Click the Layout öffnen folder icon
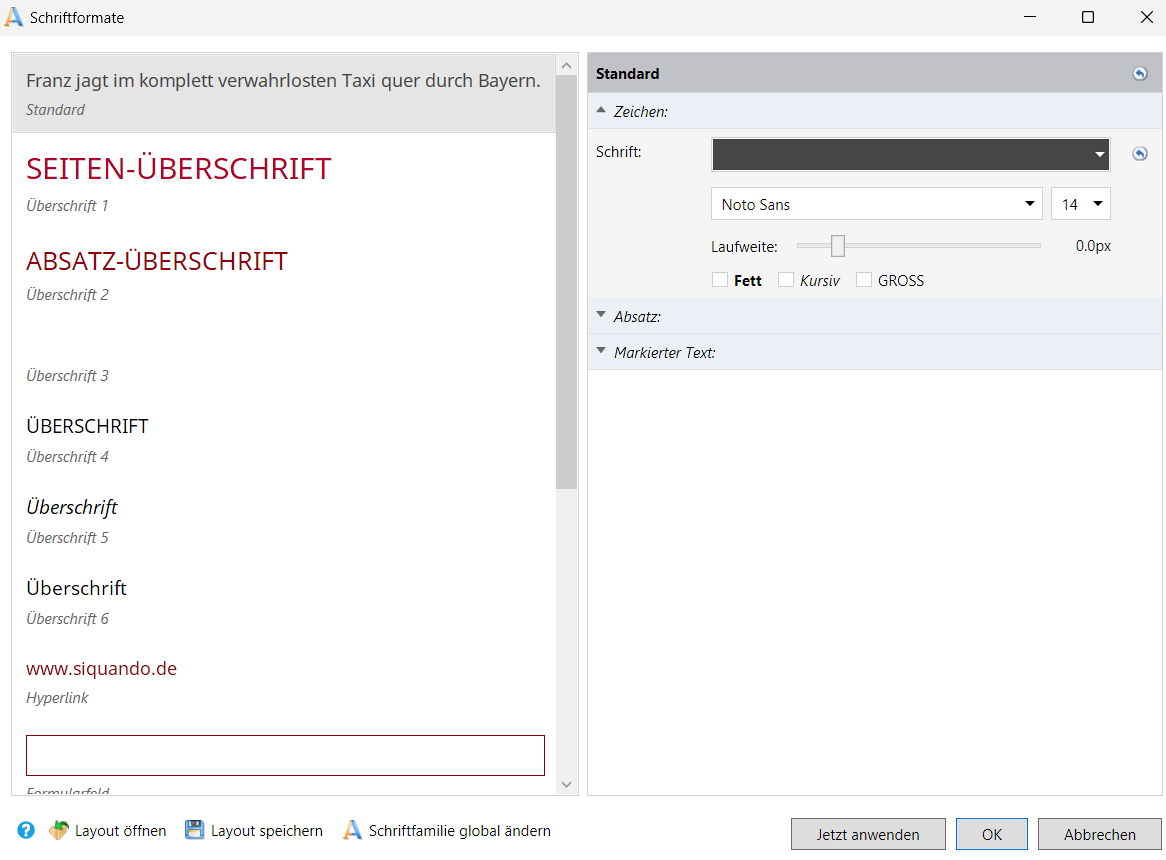This screenshot has height=860, width=1166. pos(59,830)
